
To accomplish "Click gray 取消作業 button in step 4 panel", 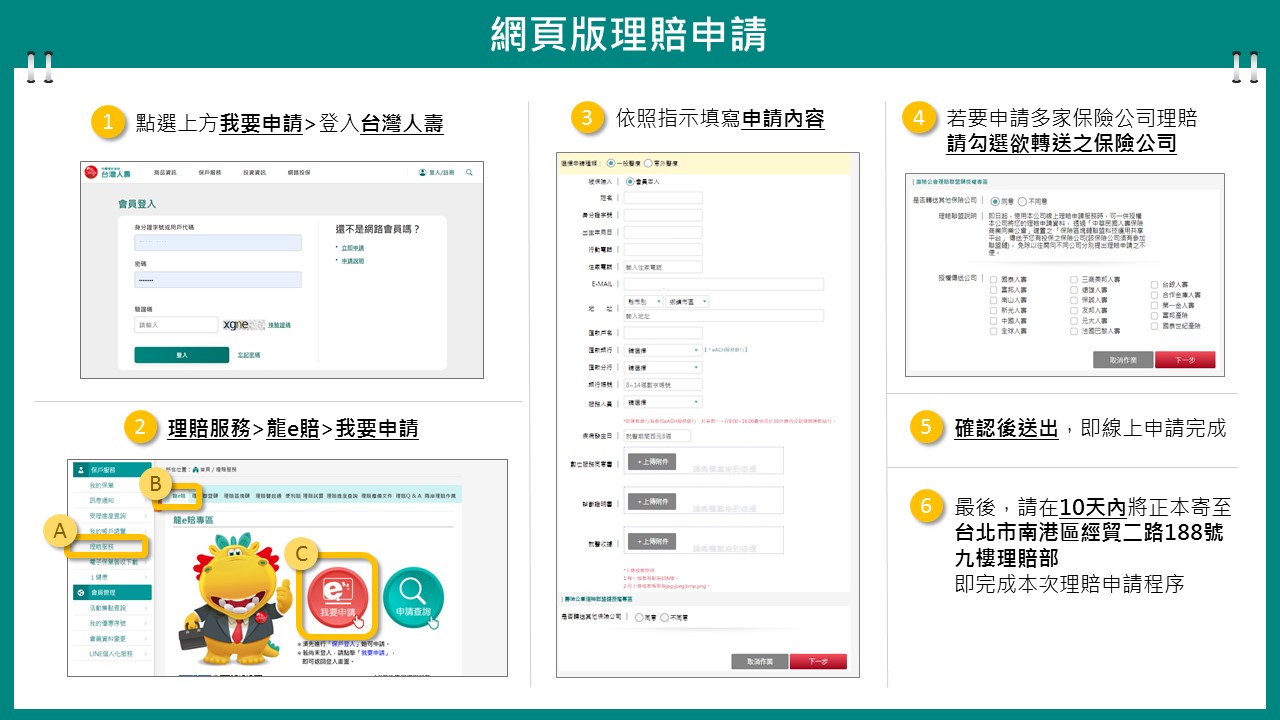I will tap(1123, 360).
